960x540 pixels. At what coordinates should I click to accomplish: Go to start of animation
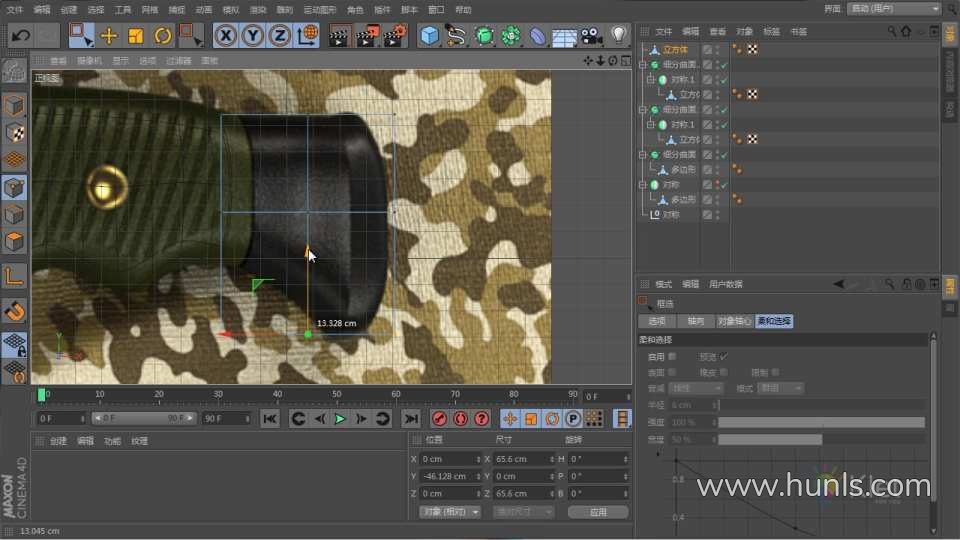(x=269, y=419)
